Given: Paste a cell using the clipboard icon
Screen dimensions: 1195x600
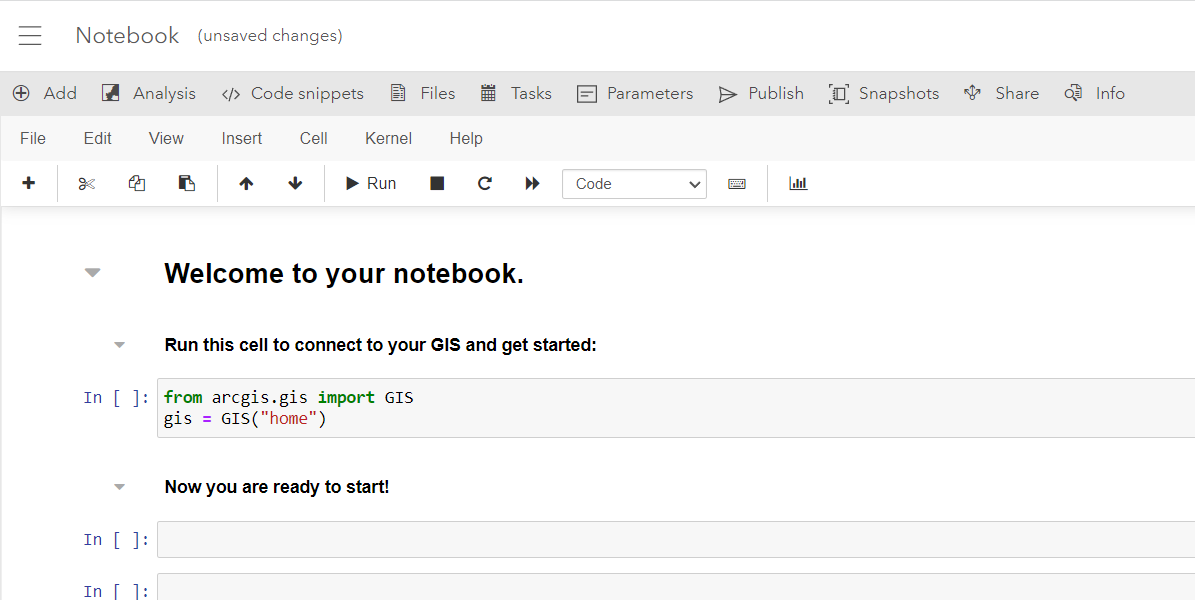Looking at the screenshot, I should pyautogui.click(x=186, y=183).
